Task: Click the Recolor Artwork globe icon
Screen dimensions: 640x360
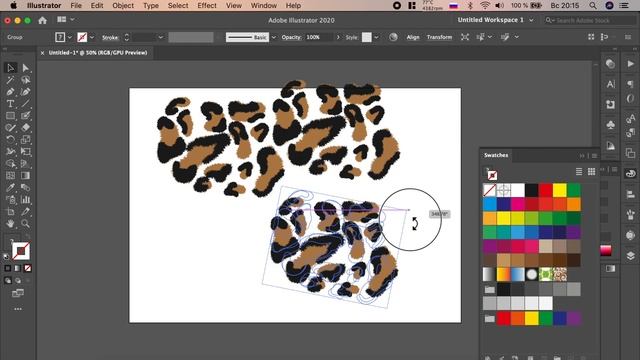Action: tap(393, 37)
